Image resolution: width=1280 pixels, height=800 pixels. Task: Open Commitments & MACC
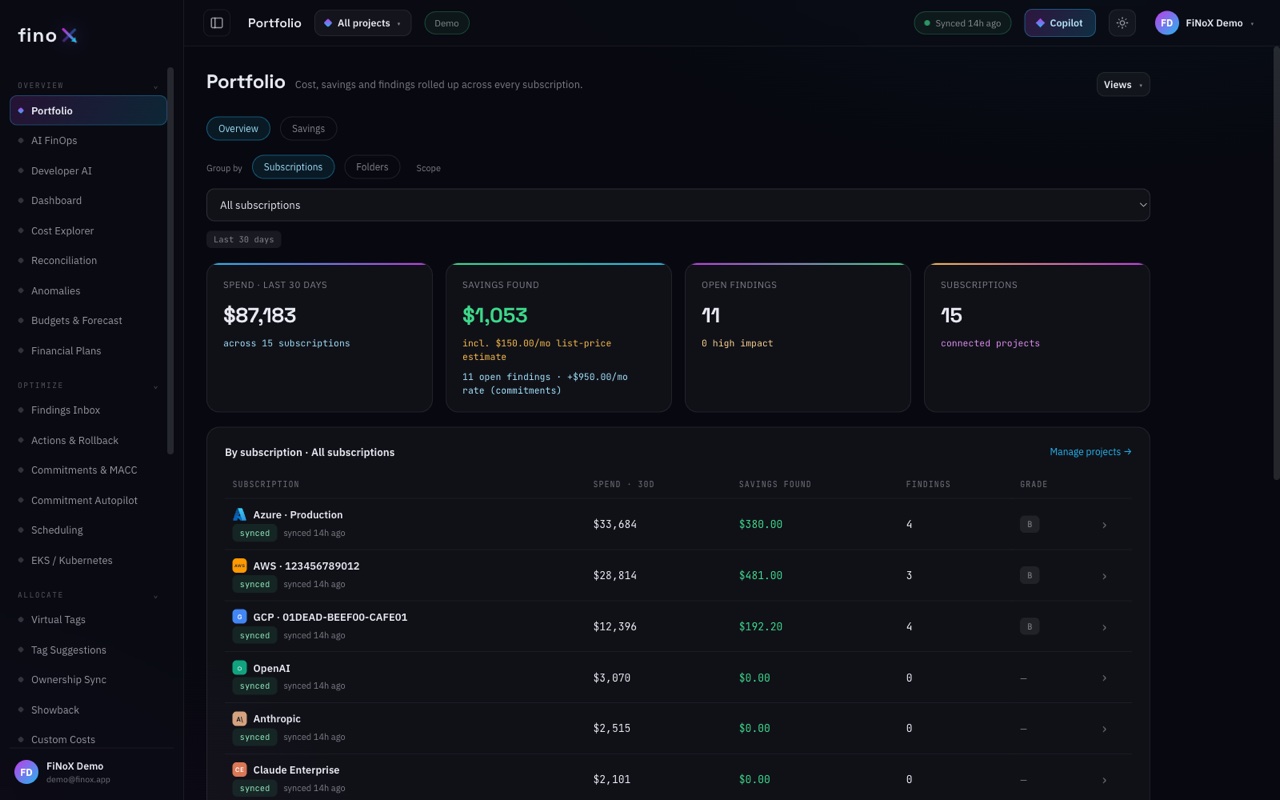[x=88, y=470]
